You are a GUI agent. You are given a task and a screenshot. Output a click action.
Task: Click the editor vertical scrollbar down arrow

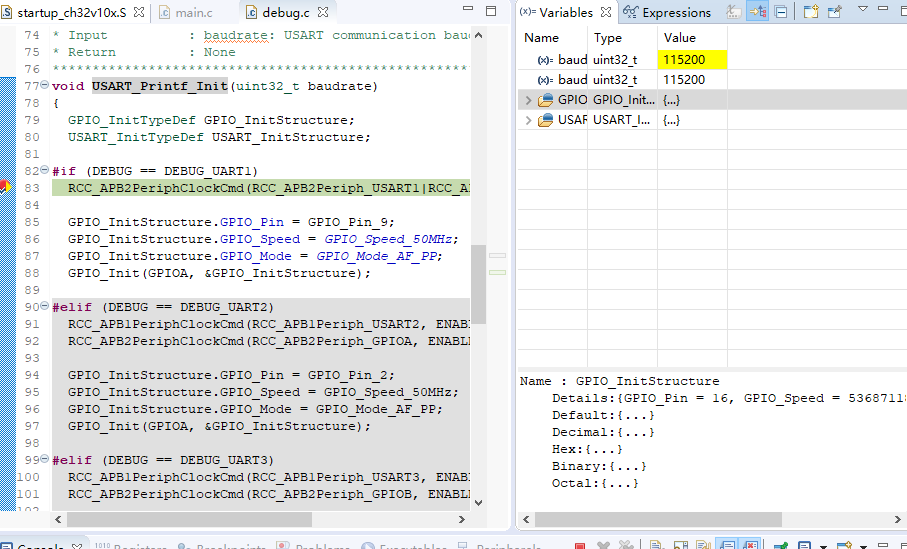(x=478, y=502)
